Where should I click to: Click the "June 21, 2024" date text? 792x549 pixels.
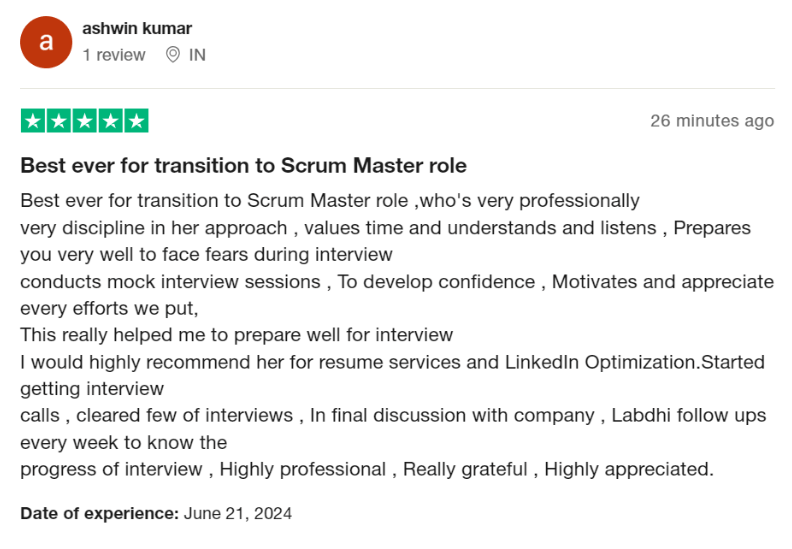[x=238, y=513]
